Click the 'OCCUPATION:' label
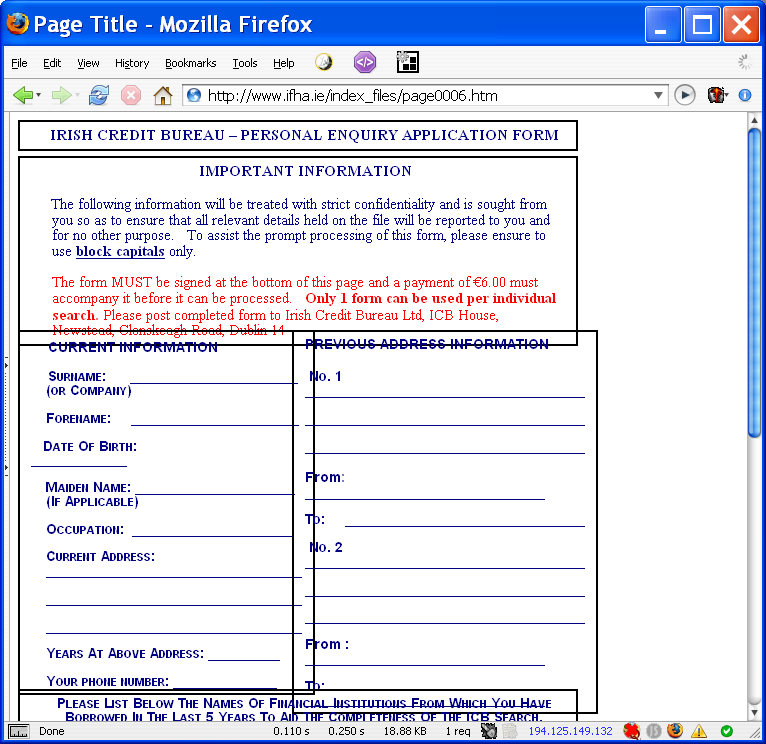The height and width of the screenshot is (744, 766). pos(85,530)
